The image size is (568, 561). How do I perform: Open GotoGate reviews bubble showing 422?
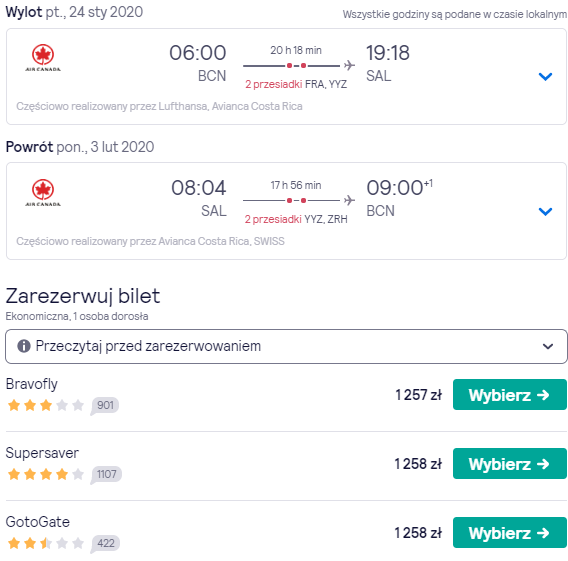[105, 543]
